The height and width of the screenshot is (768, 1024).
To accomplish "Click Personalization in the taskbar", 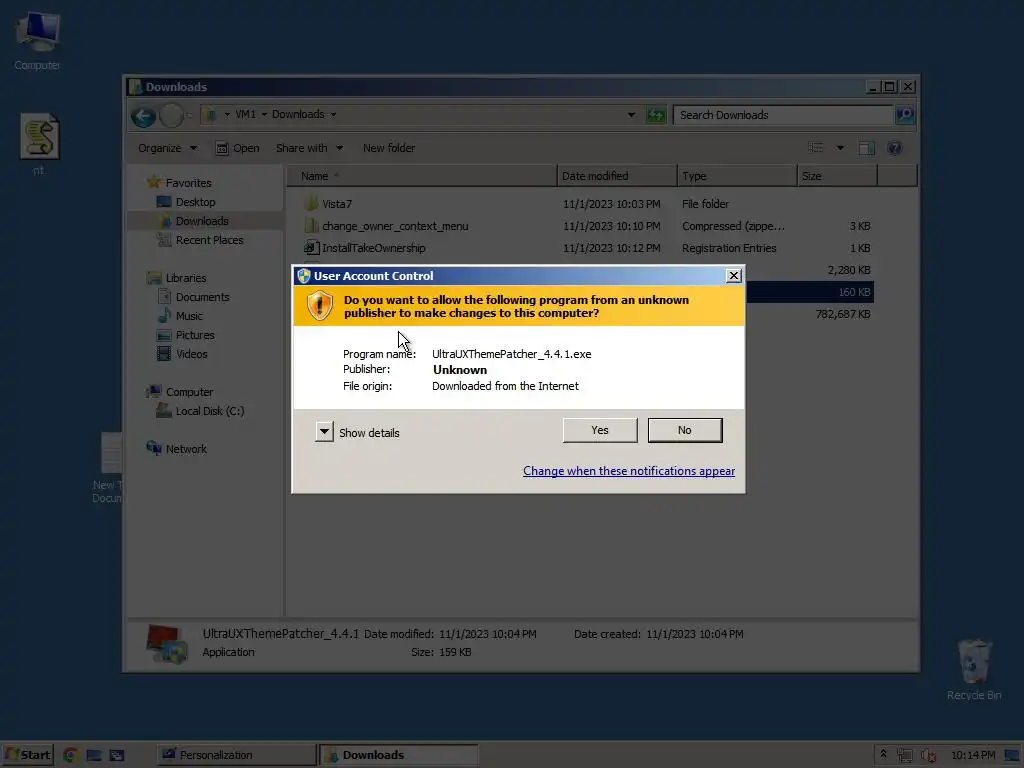I will (x=235, y=755).
